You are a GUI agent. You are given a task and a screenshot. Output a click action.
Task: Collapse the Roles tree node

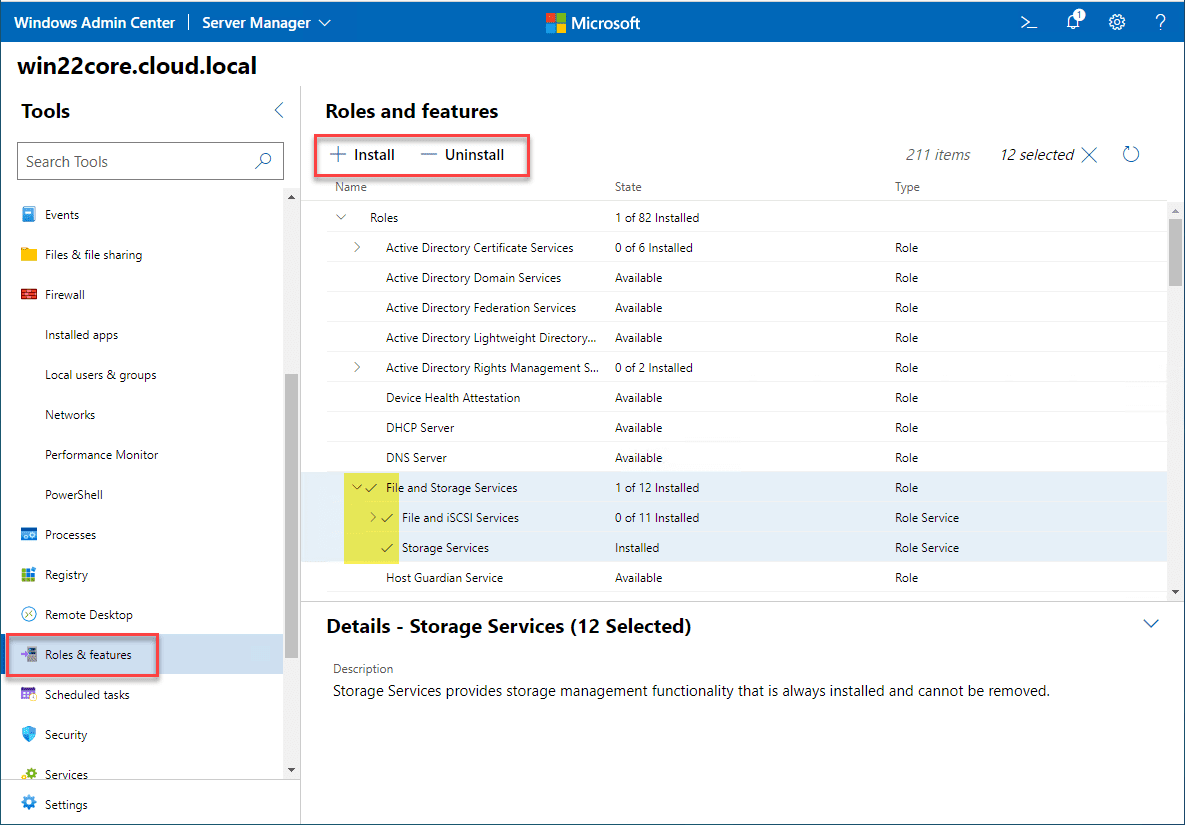click(x=340, y=217)
